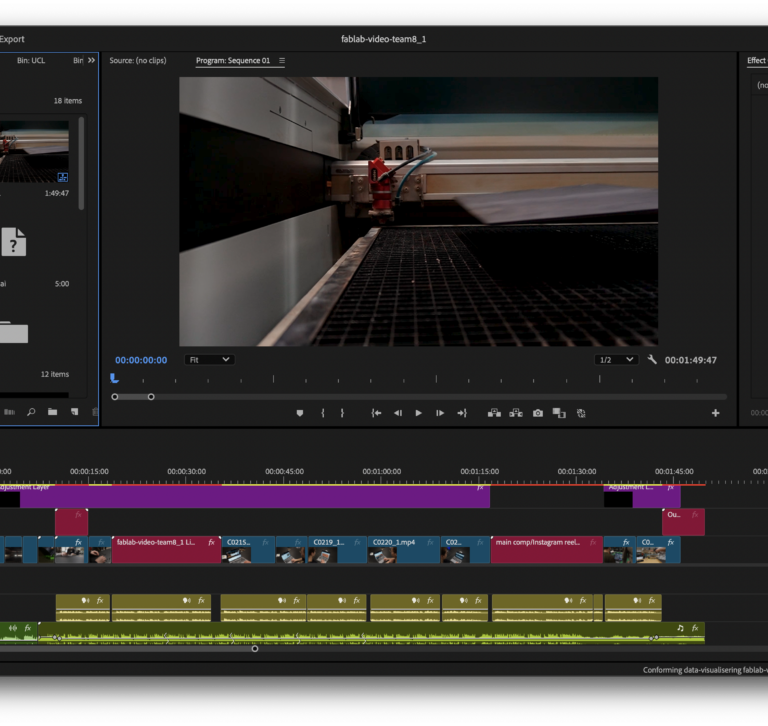Image resolution: width=768 pixels, height=726 pixels.
Task: Expand hidden panel tabs with double chevron
Action: click(91, 61)
